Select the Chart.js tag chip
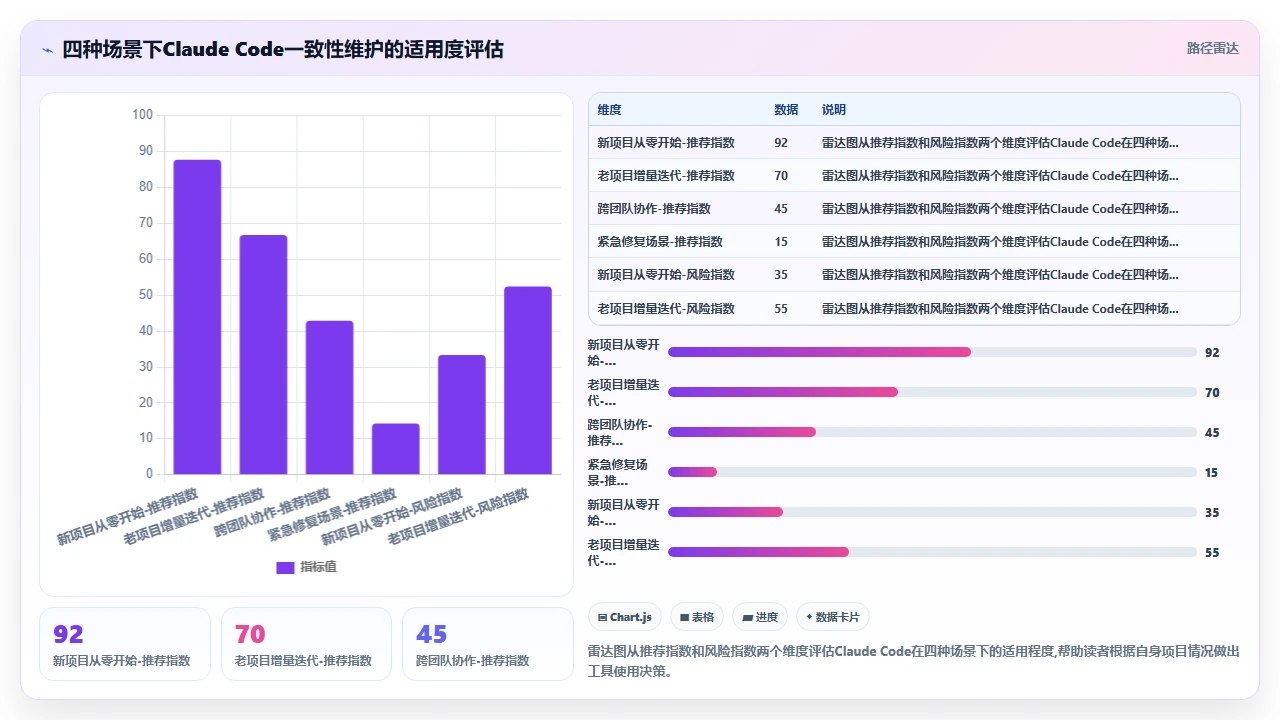The image size is (1280, 720). click(x=625, y=617)
